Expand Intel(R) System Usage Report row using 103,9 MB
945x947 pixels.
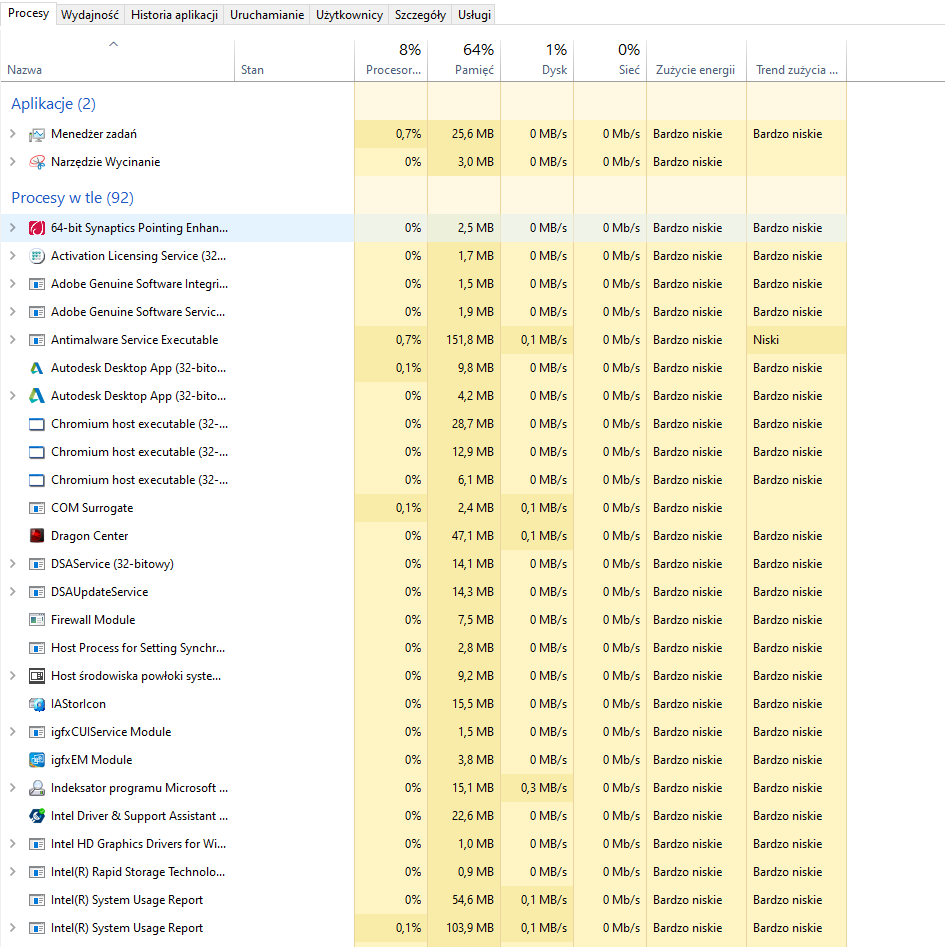pos(13,928)
